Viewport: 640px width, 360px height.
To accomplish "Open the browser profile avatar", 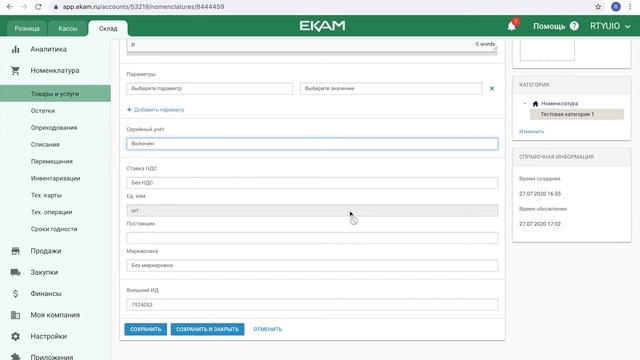I will tap(616, 7).
